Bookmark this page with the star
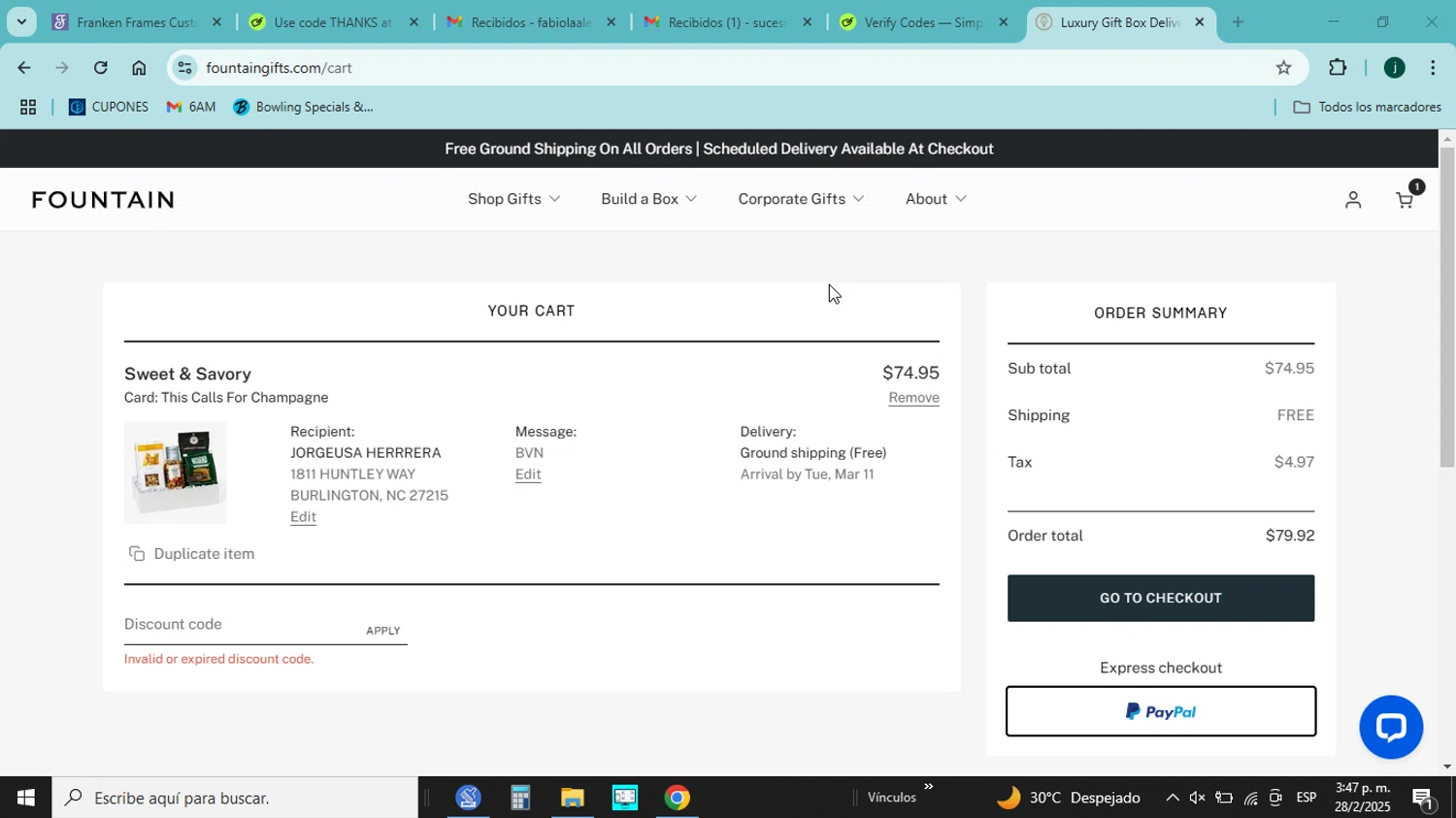This screenshot has height=818, width=1456. point(1283,68)
